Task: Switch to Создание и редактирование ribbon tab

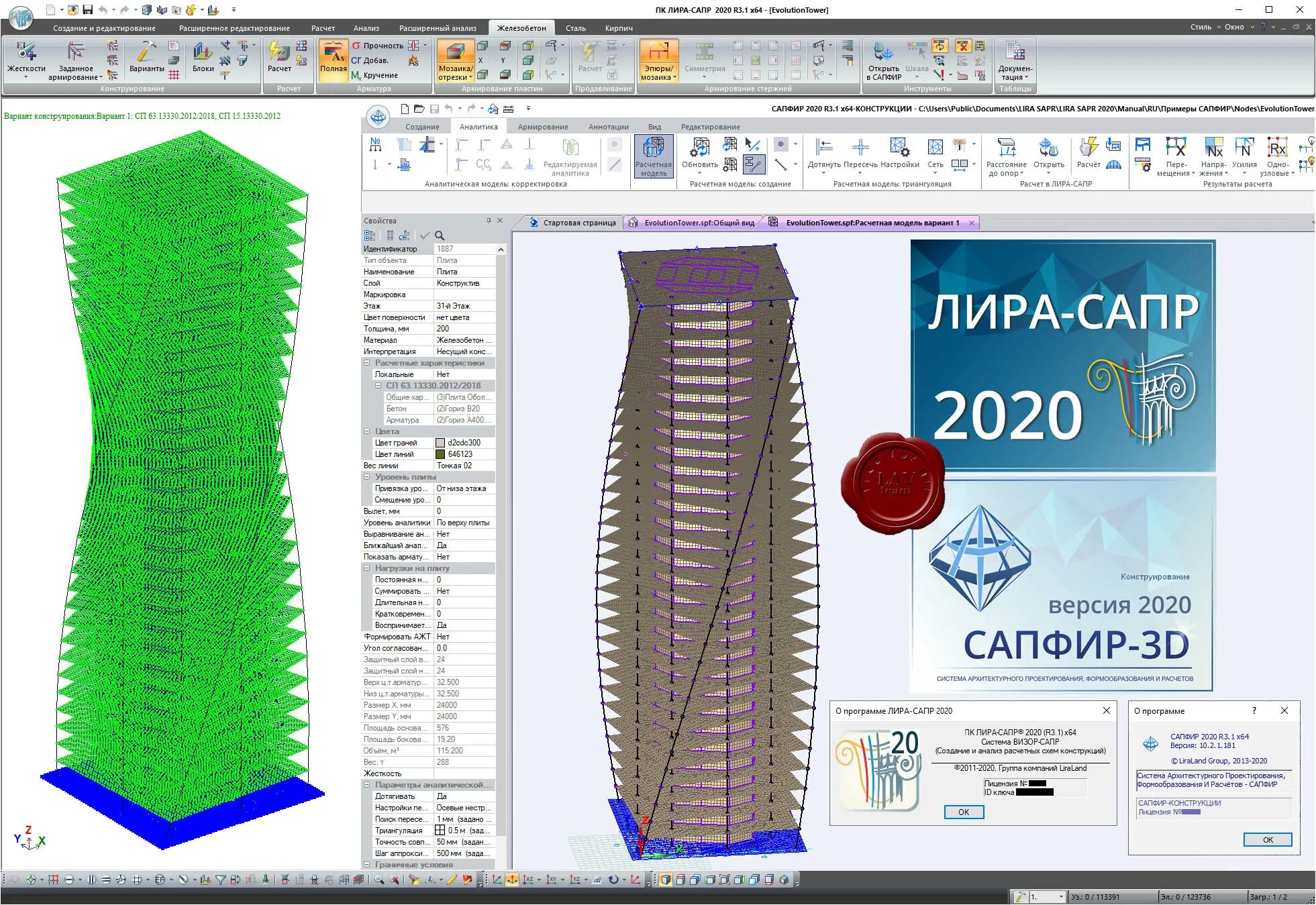Action: coord(104,28)
